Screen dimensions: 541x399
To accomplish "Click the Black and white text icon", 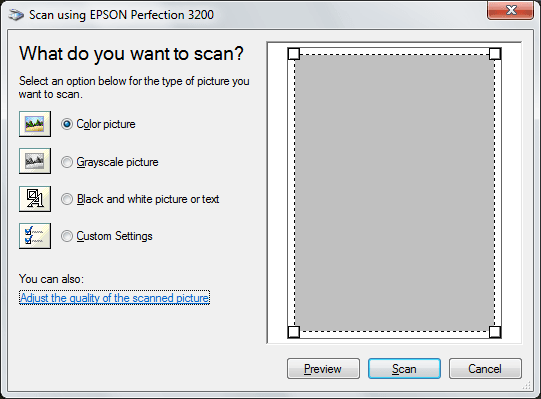I will click(x=35, y=199).
